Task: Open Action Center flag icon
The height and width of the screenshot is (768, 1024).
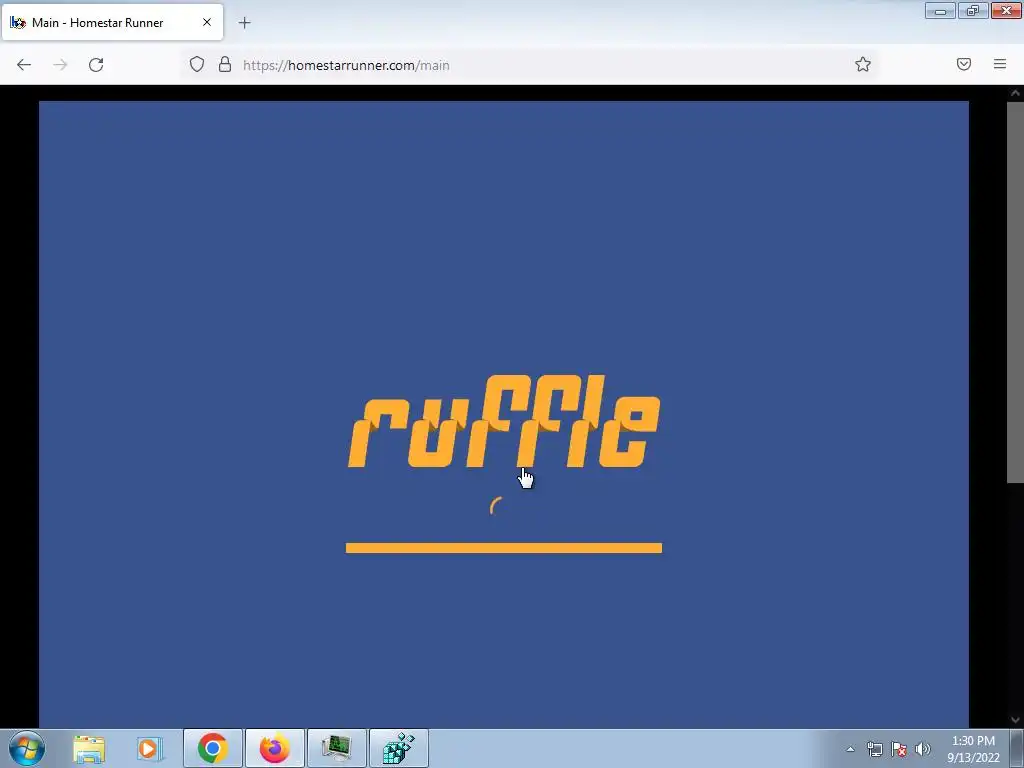Action: point(899,749)
